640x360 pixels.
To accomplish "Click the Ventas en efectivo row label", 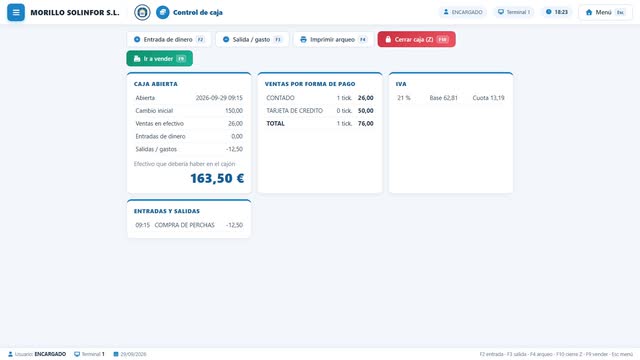I will click(x=160, y=123).
